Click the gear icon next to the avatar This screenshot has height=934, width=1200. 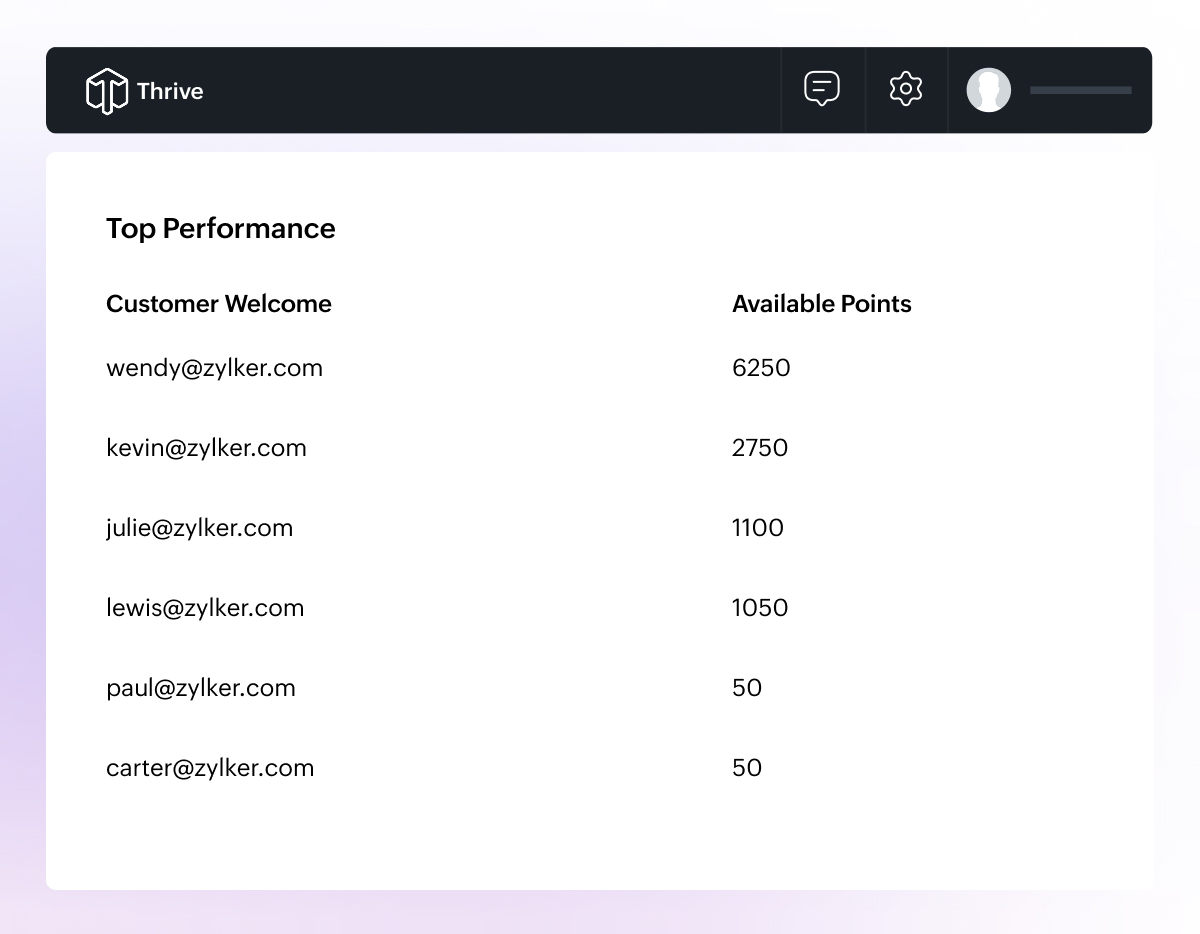coord(906,89)
